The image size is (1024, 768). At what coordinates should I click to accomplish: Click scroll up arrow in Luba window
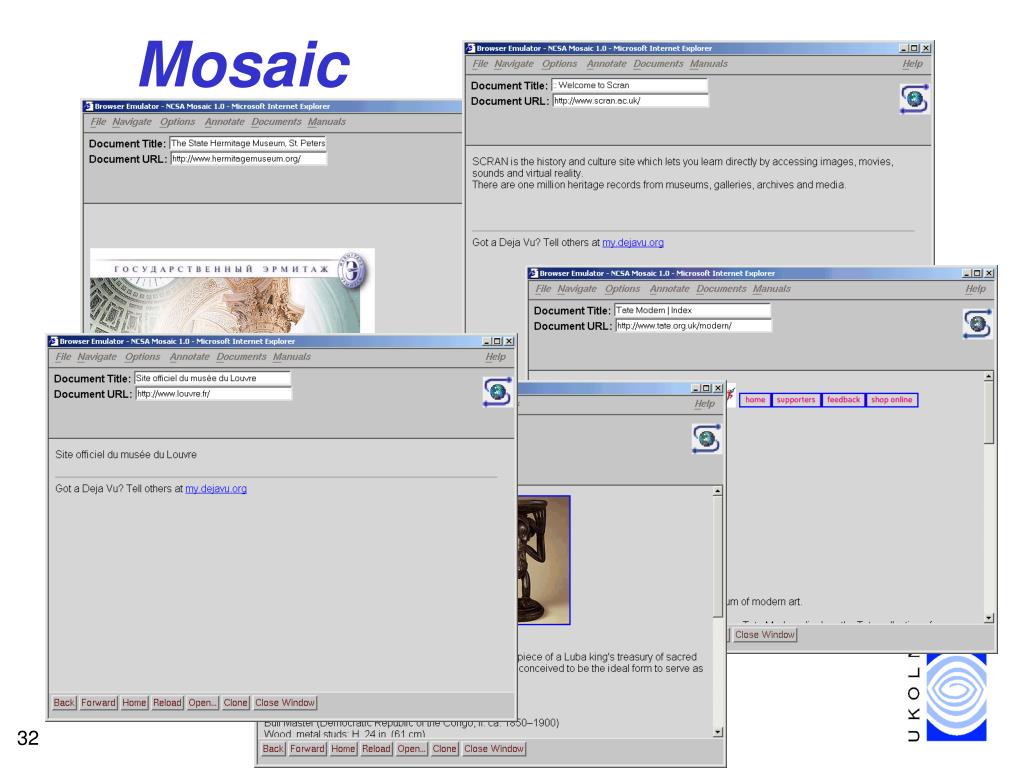718,490
